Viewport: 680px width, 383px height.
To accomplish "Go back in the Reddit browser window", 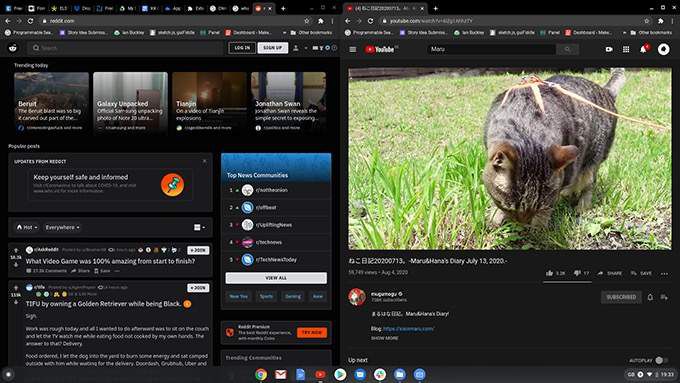I will [8, 21].
